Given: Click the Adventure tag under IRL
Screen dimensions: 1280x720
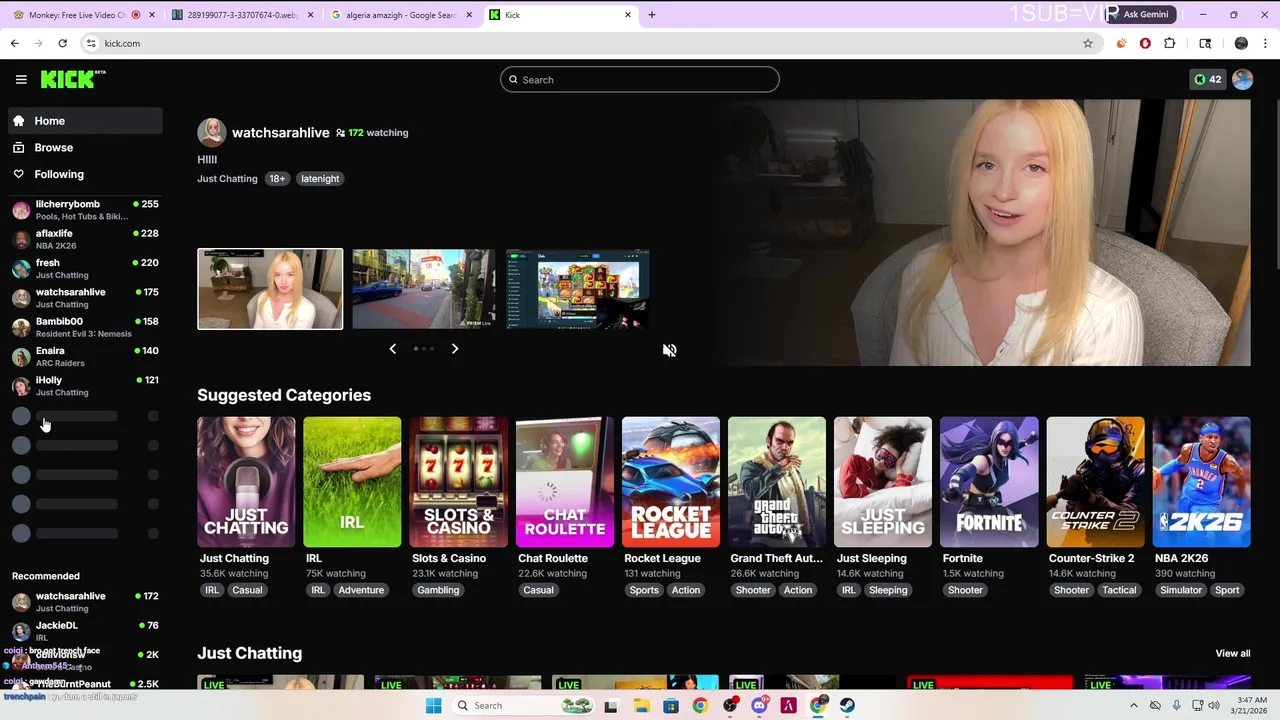Looking at the screenshot, I should tap(361, 590).
